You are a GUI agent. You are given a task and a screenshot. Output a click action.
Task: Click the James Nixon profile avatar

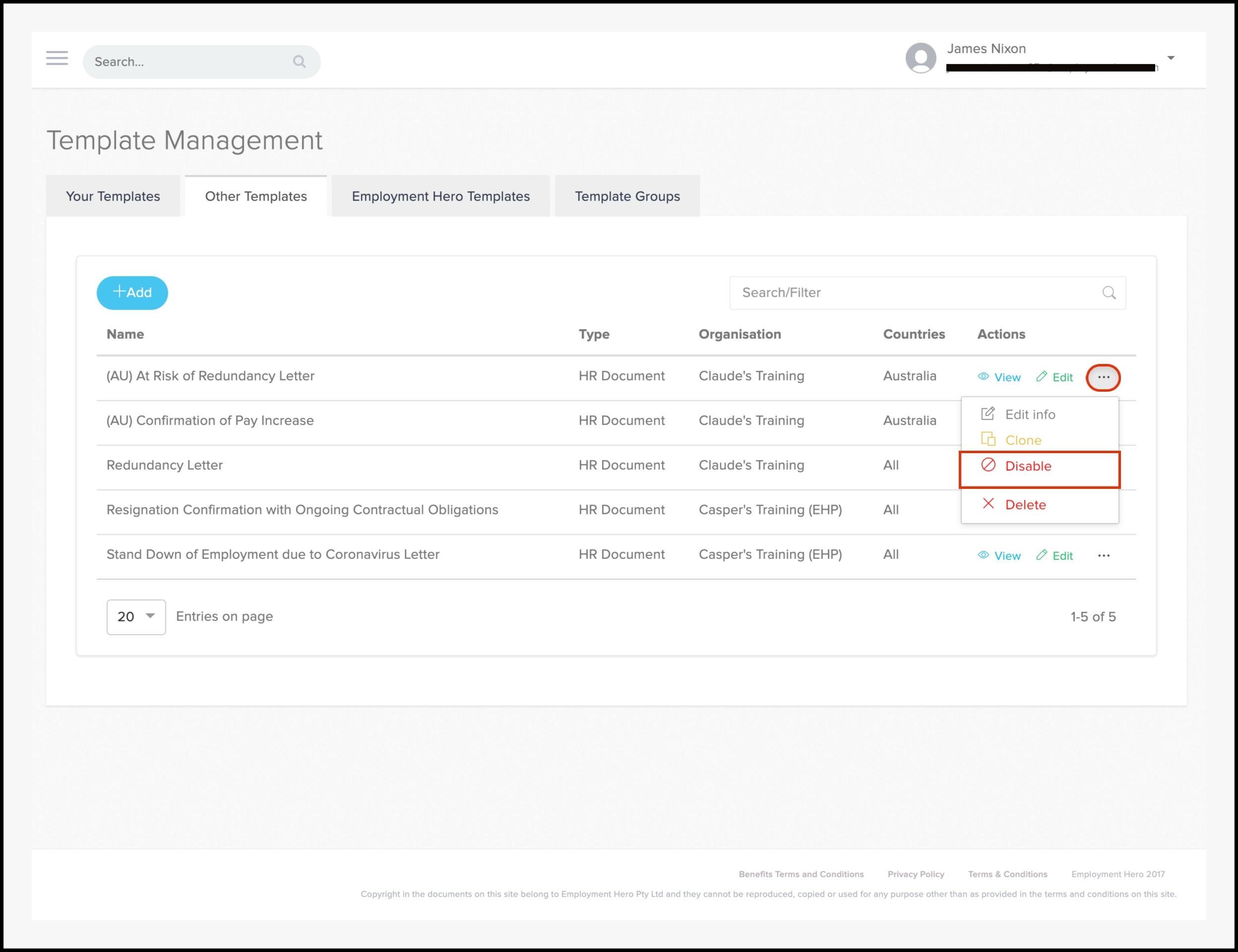click(921, 58)
